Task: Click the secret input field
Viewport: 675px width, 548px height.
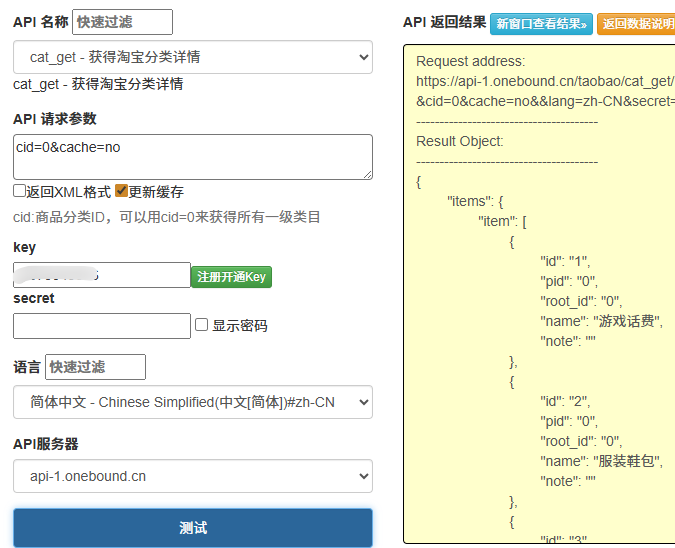Action: (102, 326)
